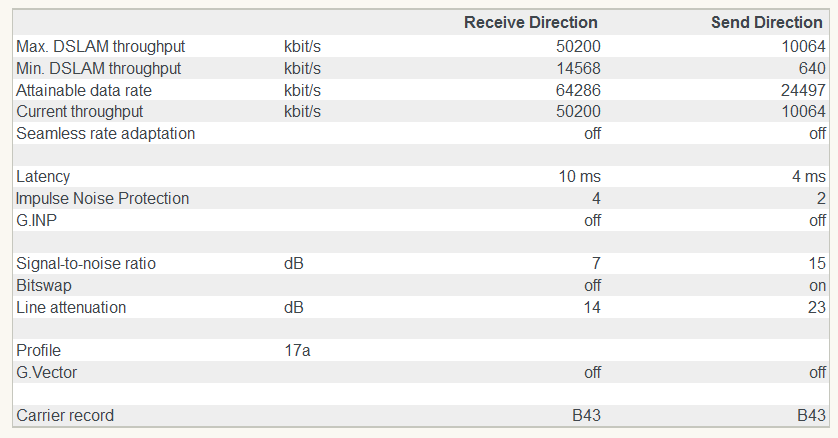Click the Bitswap send direction value on

[817, 285]
